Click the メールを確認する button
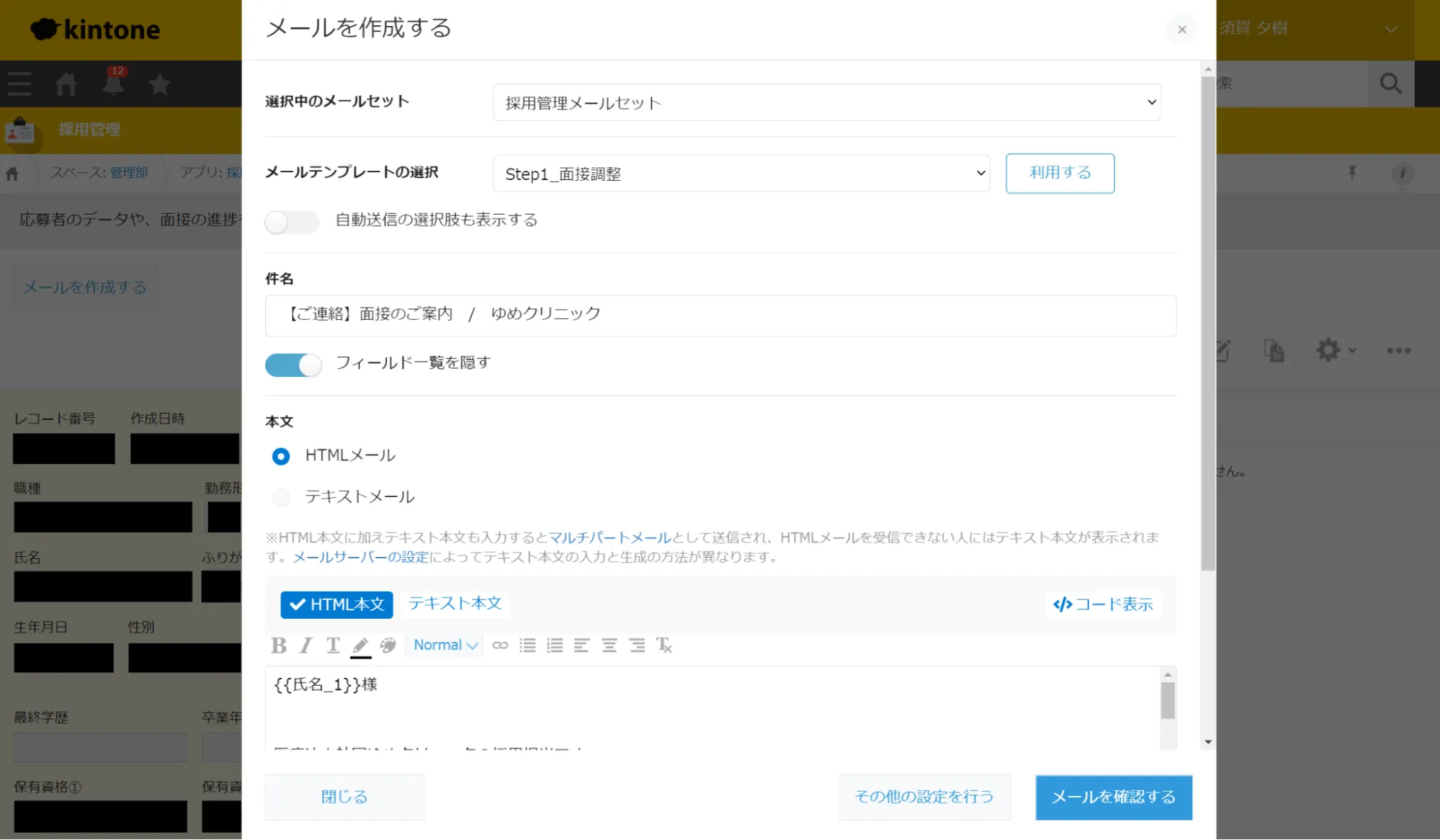This screenshot has height=840, width=1440. click(x=1113, y=797)
